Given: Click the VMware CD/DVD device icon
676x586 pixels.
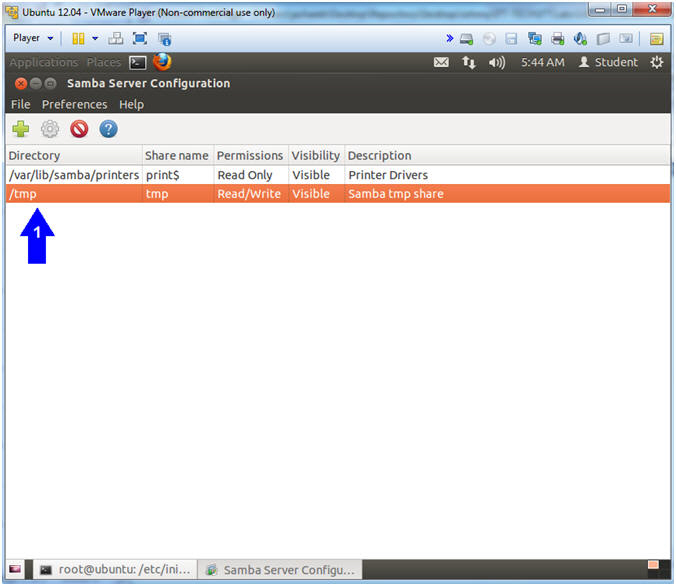Looking at the screenshot, I should pos(489,39).
